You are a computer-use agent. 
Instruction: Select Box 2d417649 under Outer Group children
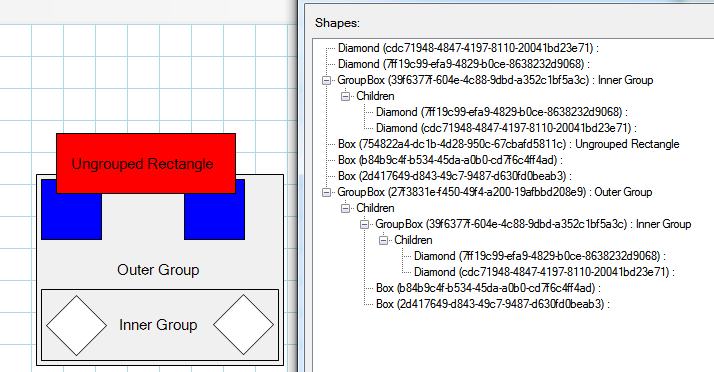pos(493,304)
